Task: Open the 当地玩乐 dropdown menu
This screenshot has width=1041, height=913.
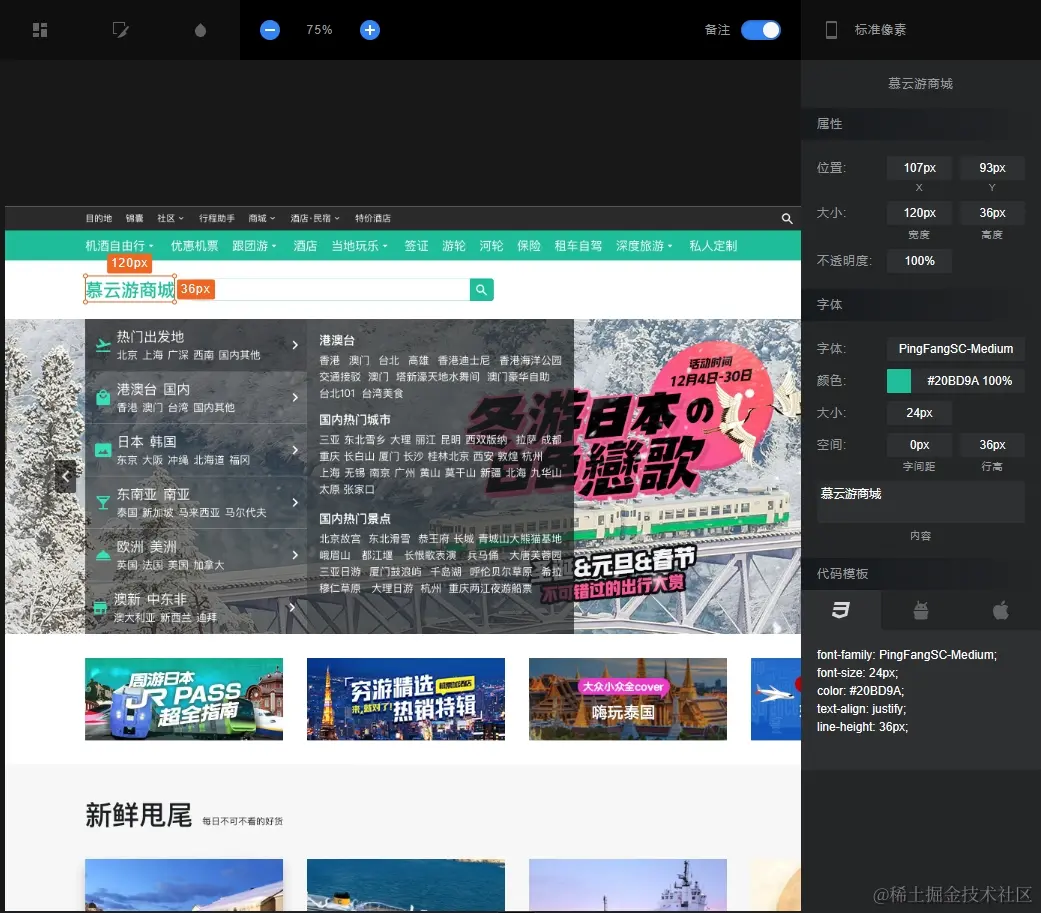Action: point(359,246)
